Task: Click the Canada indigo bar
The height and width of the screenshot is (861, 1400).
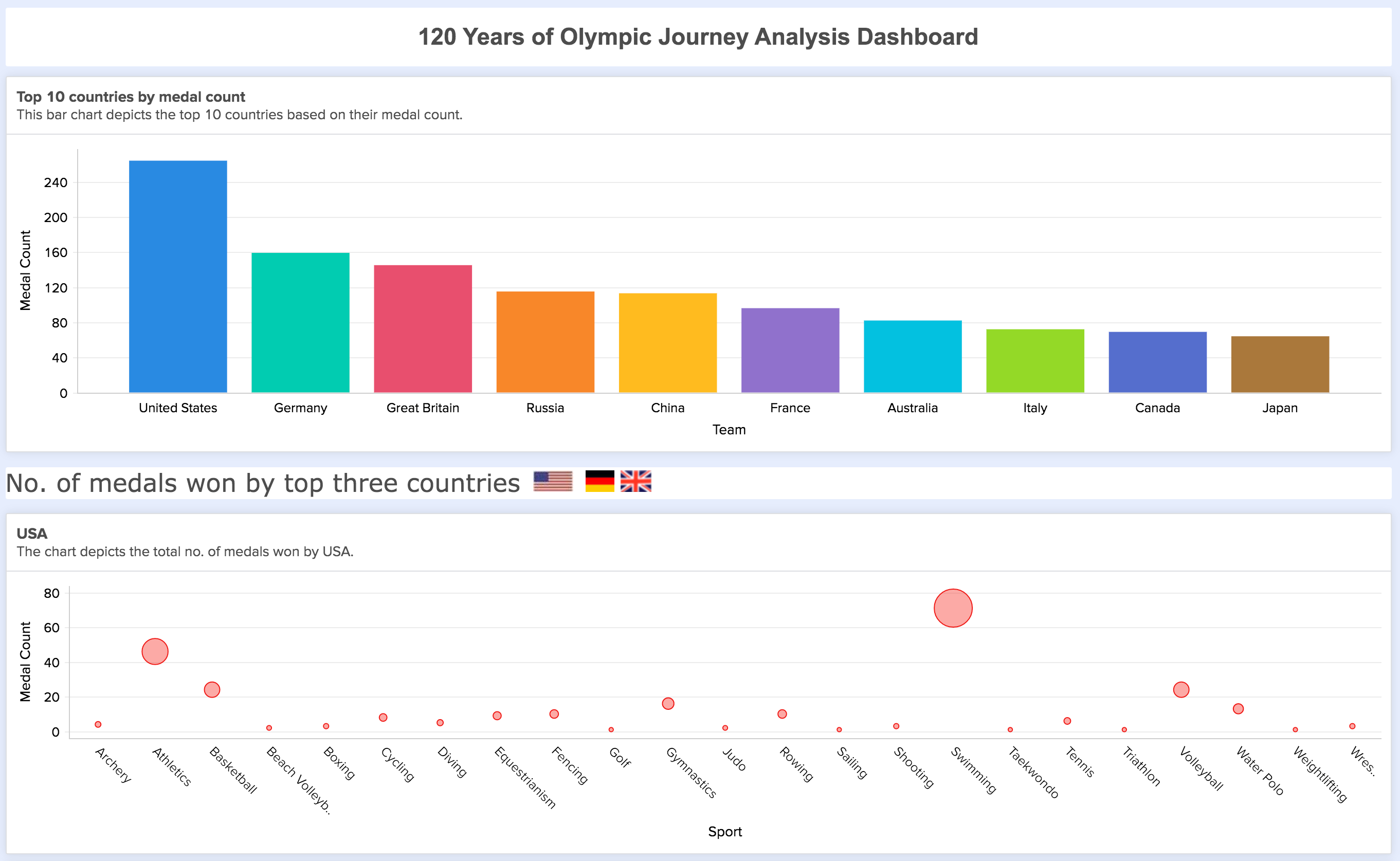Action: 1157,362
